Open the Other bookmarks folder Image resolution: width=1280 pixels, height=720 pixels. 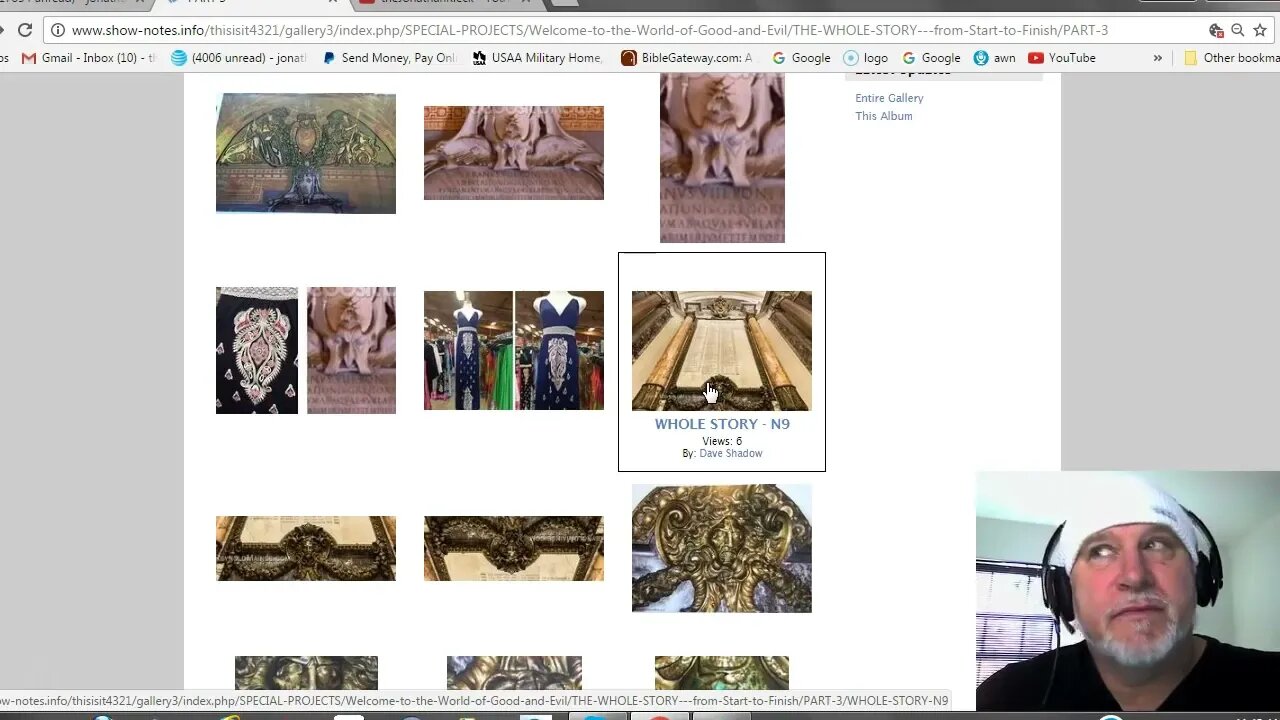pyautogui.click(x=1231, y=58)
